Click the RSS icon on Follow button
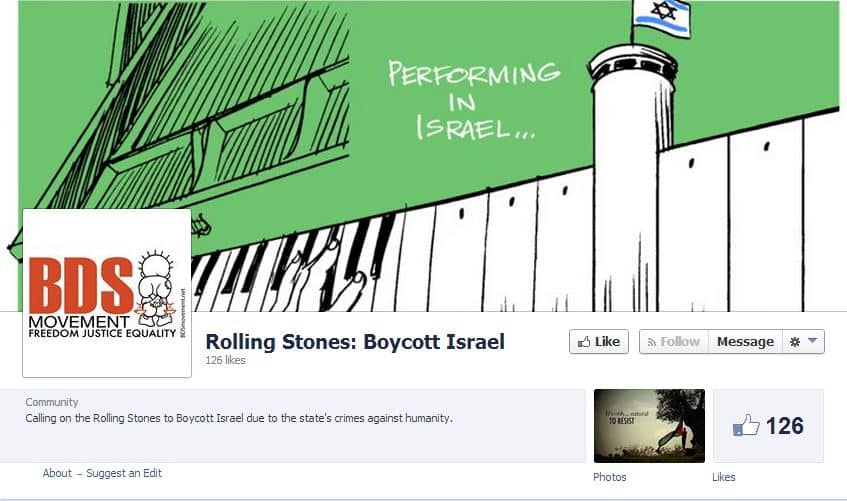 [651, 342]
